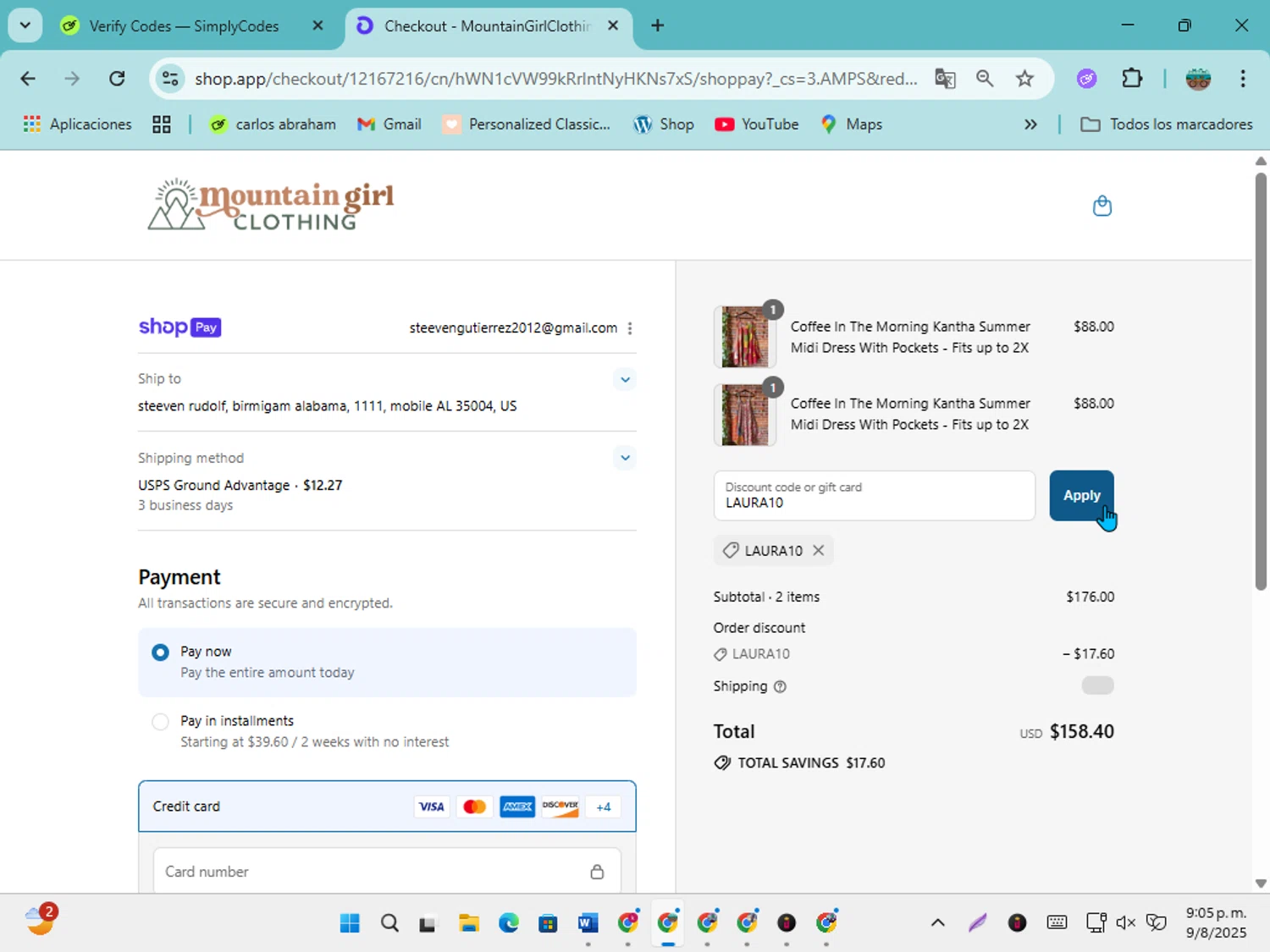Apply the discount code
This screenshot has width=1270, height=952.
(1081, 495)
